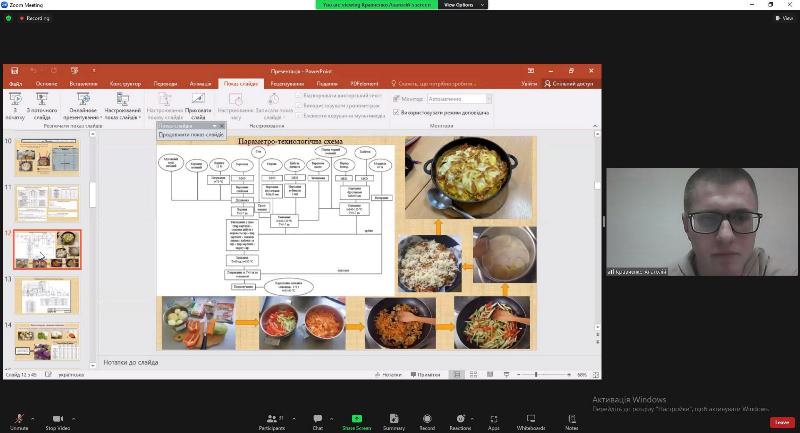Open the Zoom Chat panel
This screenshot has height=433, width=800.
(318, 418)
